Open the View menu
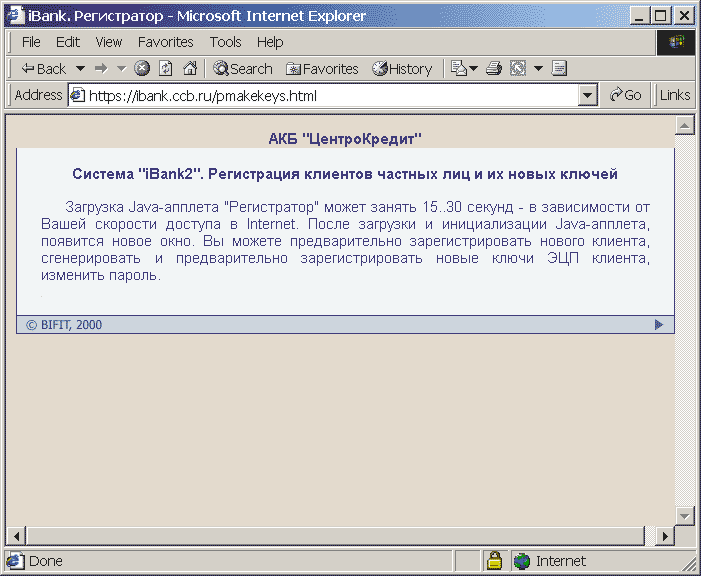Viewport: 701px width, 576px height. pyautogui.click(x=109, y=42)
